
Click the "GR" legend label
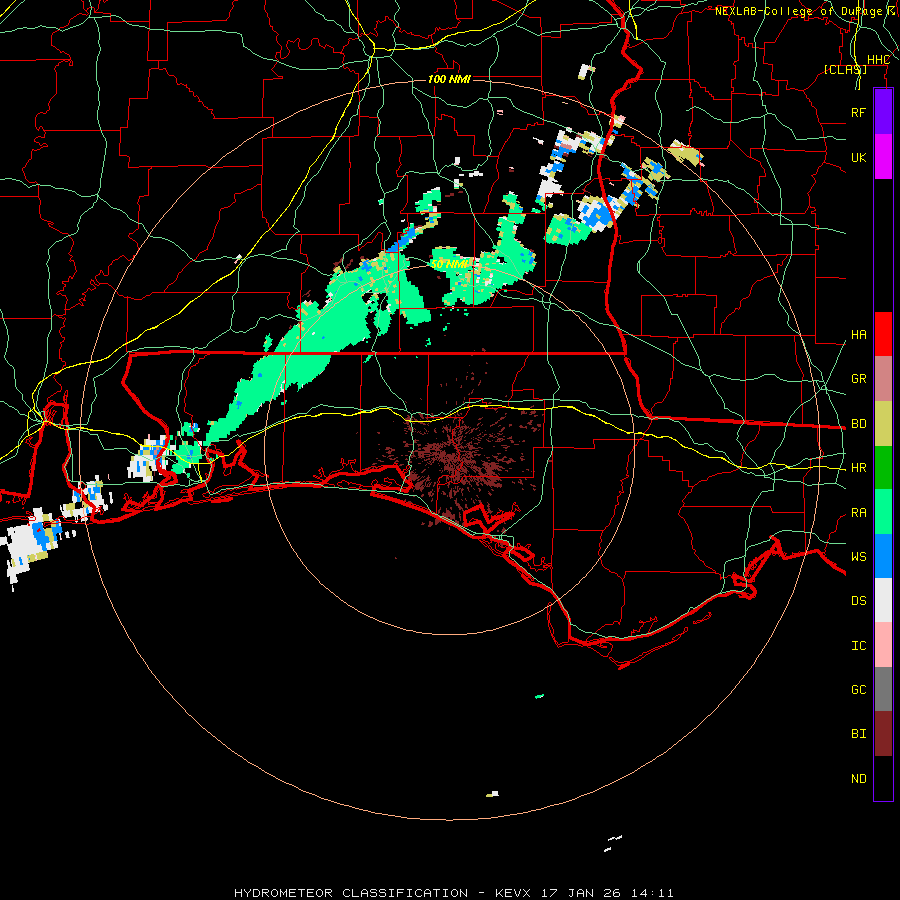point(859,379)
